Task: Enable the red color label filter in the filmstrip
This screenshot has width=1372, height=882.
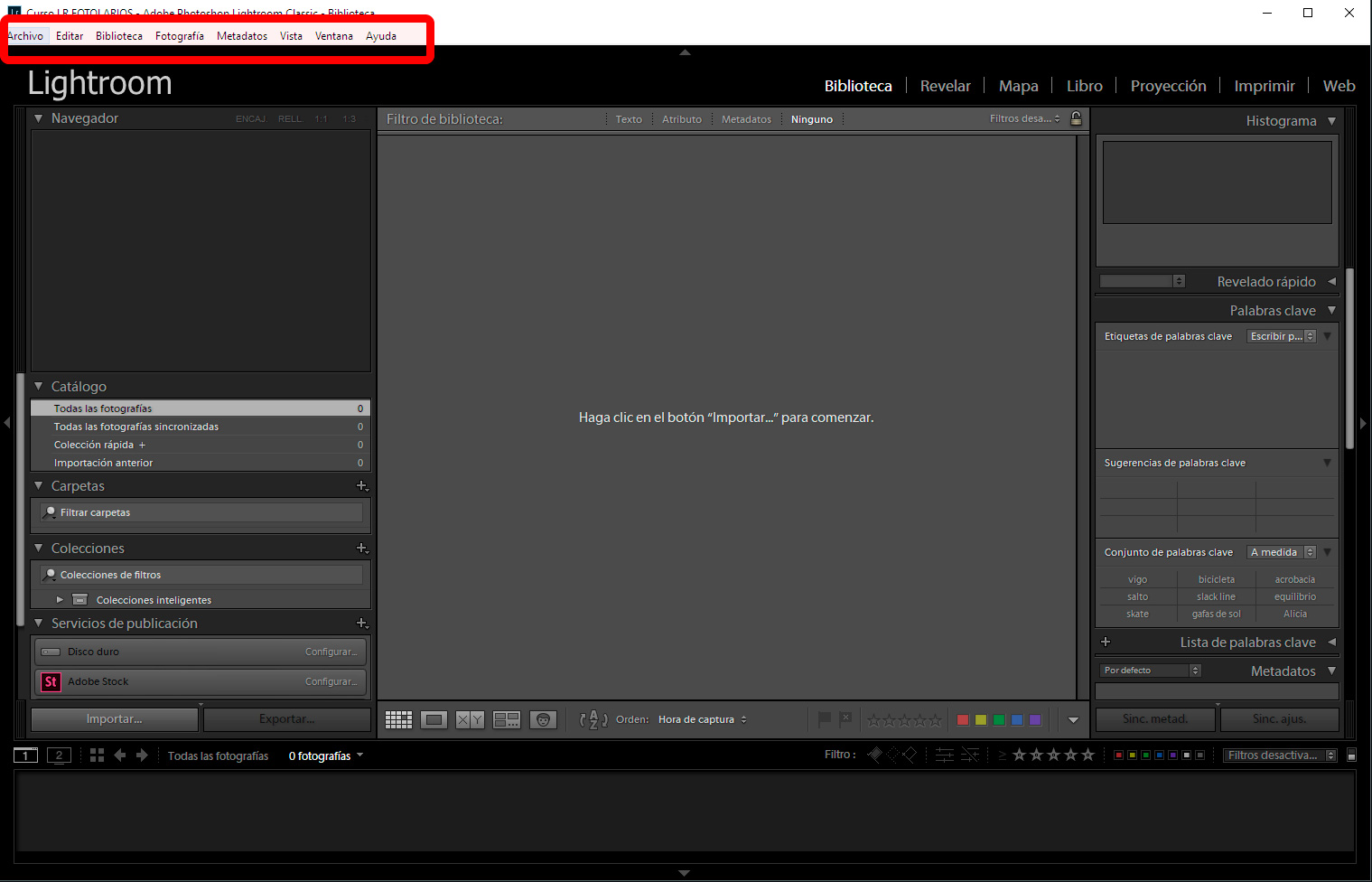Action: tap(1118, 754)
